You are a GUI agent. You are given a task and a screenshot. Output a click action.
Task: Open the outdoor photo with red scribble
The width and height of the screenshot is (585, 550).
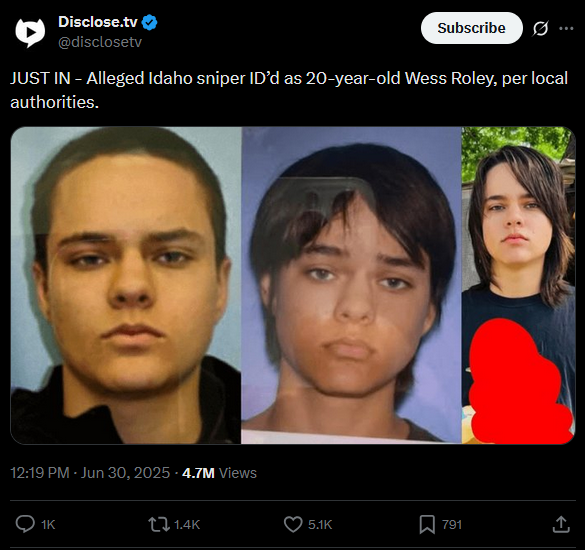click(x=519, y=285)
